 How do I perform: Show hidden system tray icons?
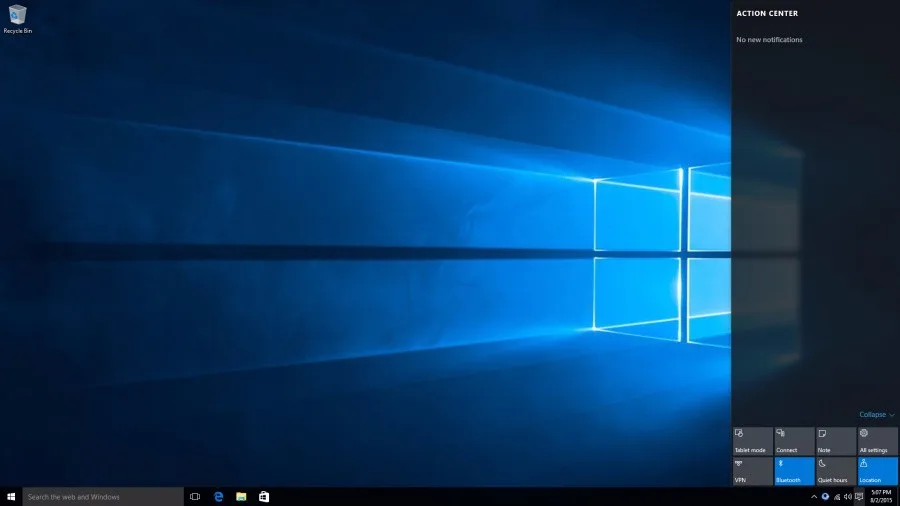[814, 497]
